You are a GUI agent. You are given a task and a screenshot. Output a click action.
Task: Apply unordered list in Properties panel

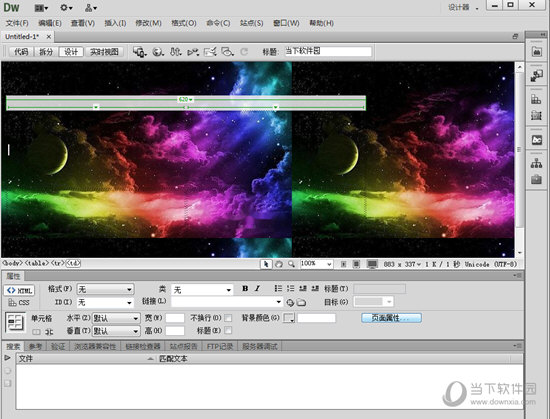point(278,289)
